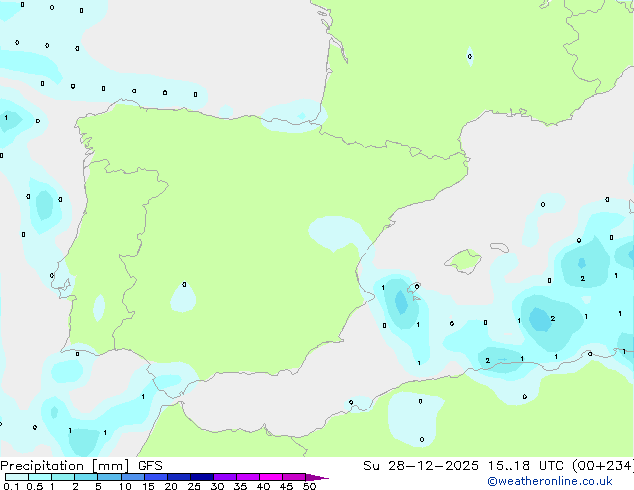Click the 'GFS' model label
The width and height of the screenshot is (634, 490).
coord(150,466)
